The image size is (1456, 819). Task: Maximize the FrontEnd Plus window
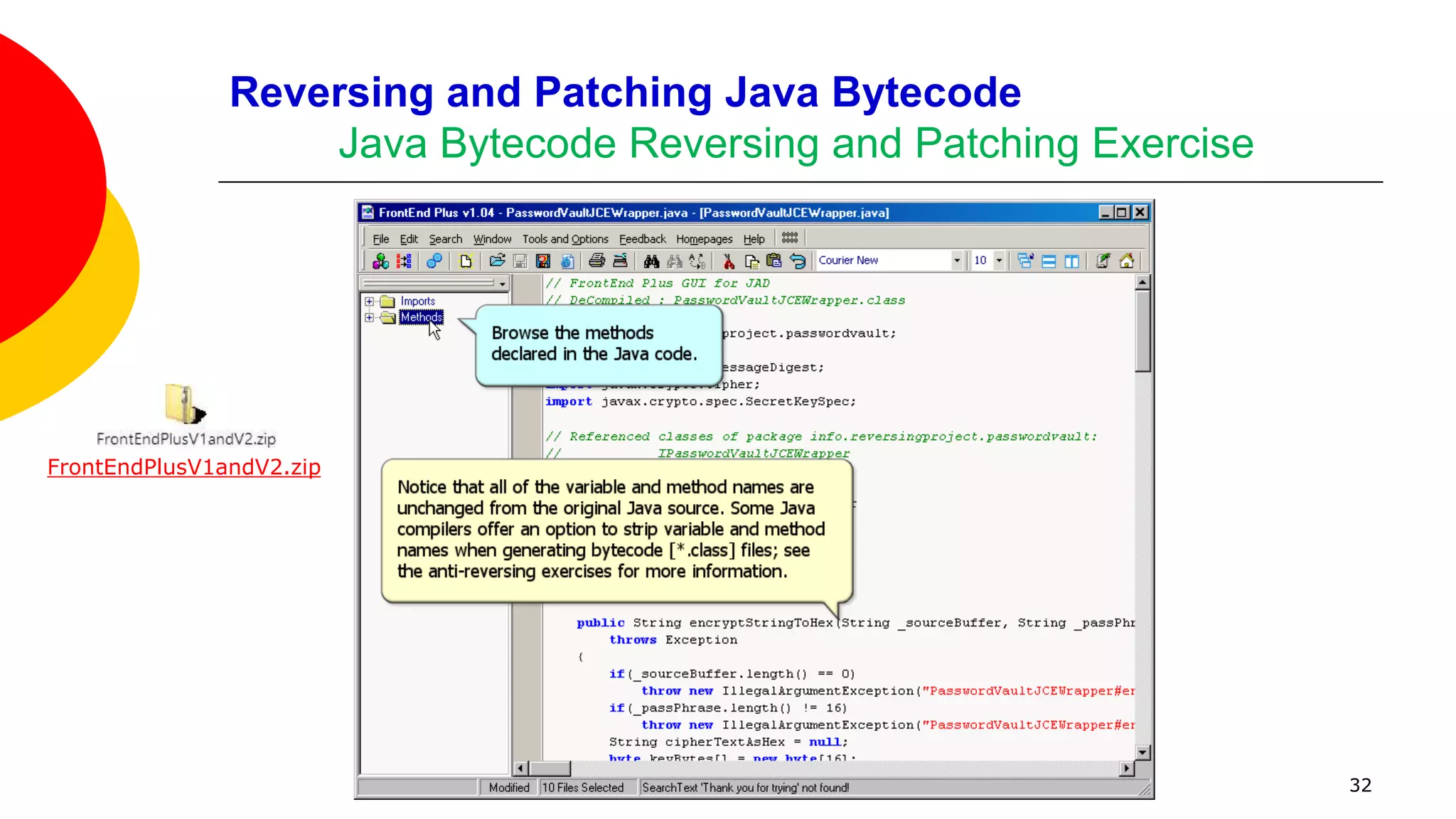pyautogui.click(x=1122, y=213)
